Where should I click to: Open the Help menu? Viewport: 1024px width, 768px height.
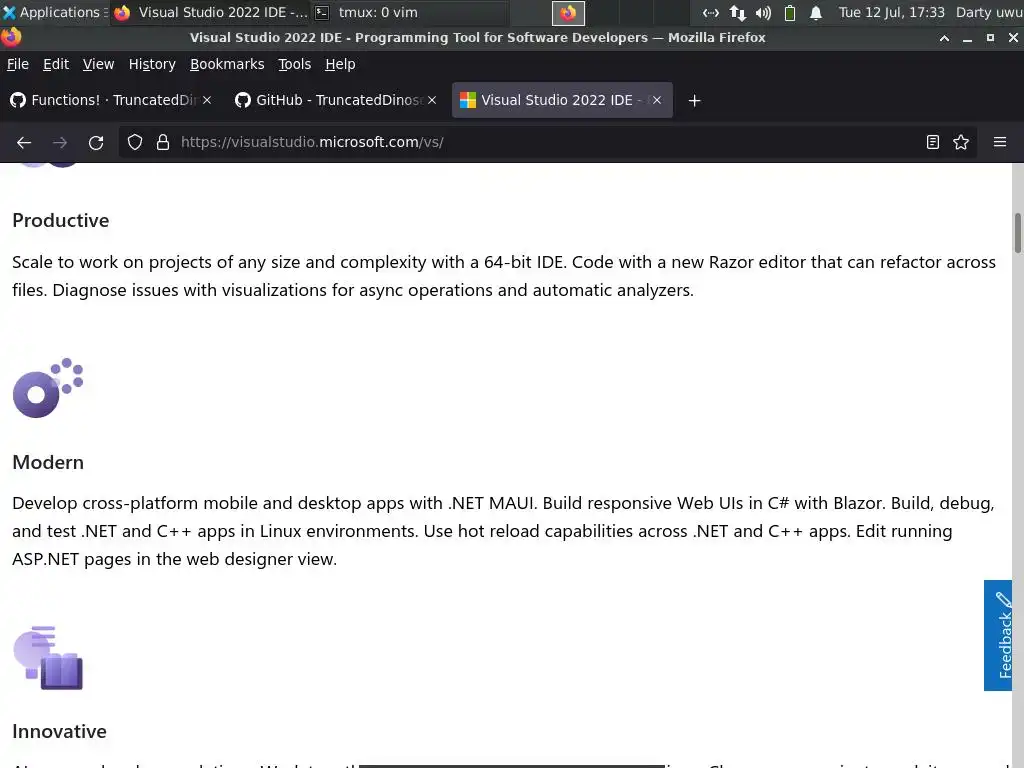340,64
